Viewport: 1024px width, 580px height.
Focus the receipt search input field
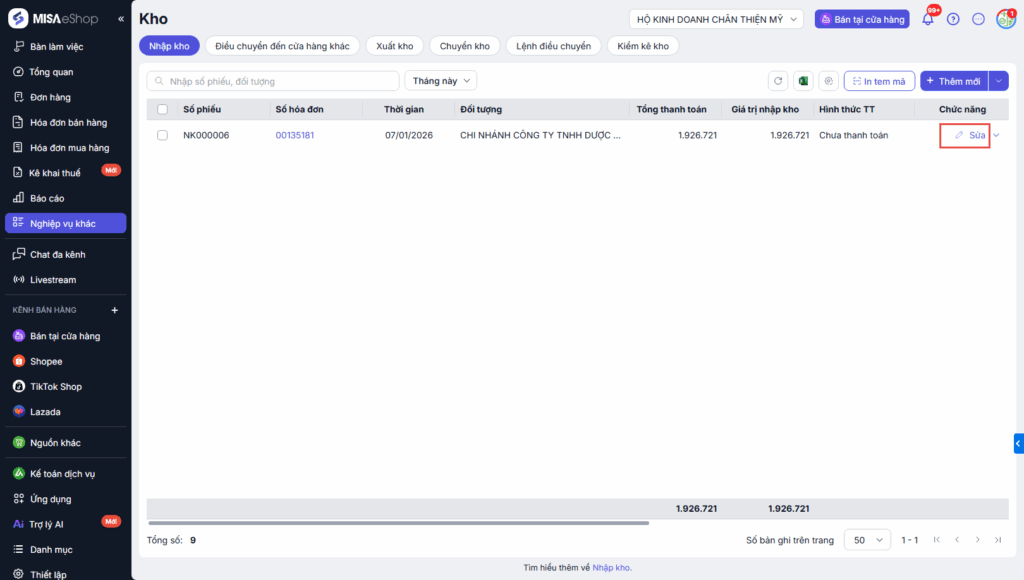click(x=273, y=81)
